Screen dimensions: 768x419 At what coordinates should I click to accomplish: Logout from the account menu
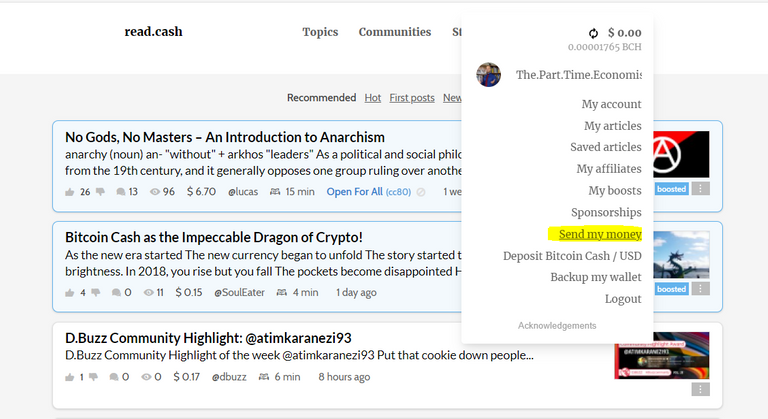coord(623,299)
